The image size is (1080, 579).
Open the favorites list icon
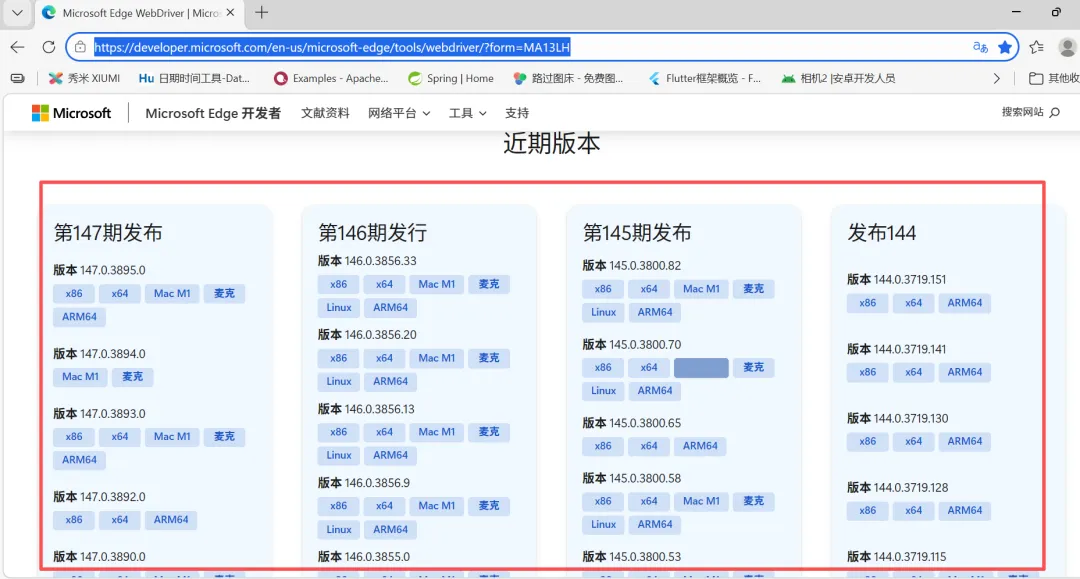click(x=1036, y=47)
